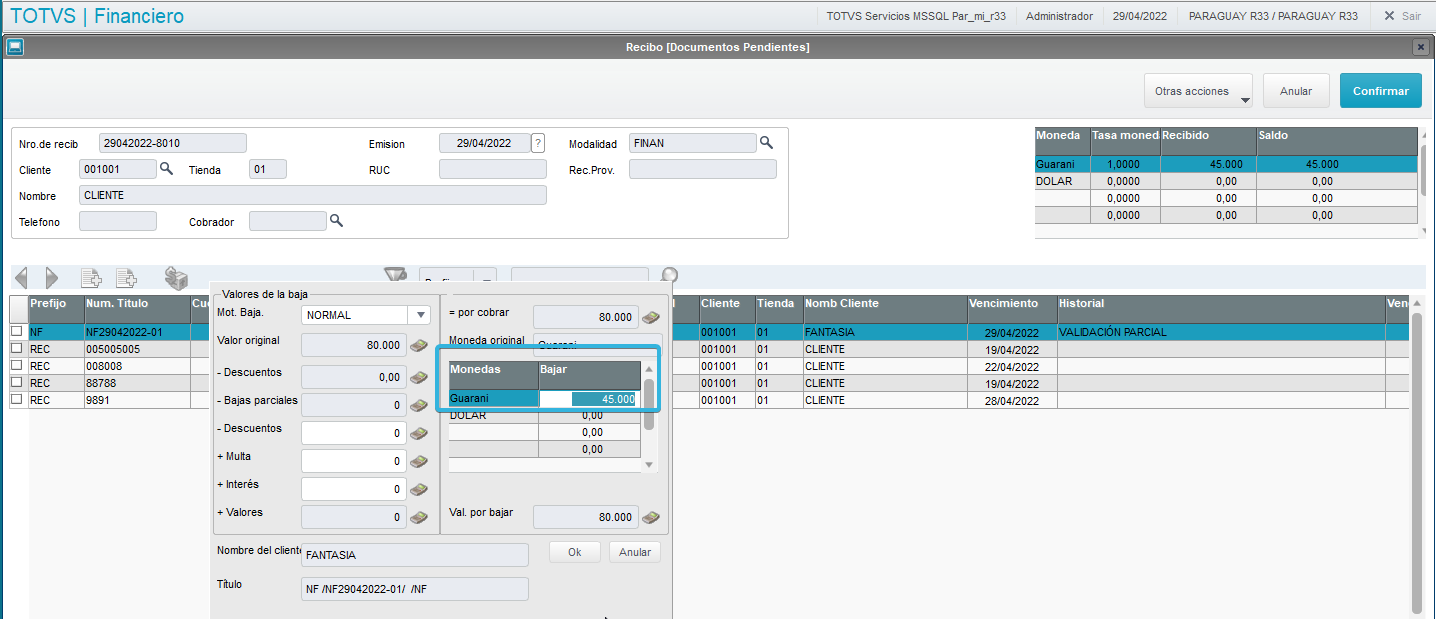
Task: Open calculator beside first Descuentos field
Action: (x=419, y=378)
